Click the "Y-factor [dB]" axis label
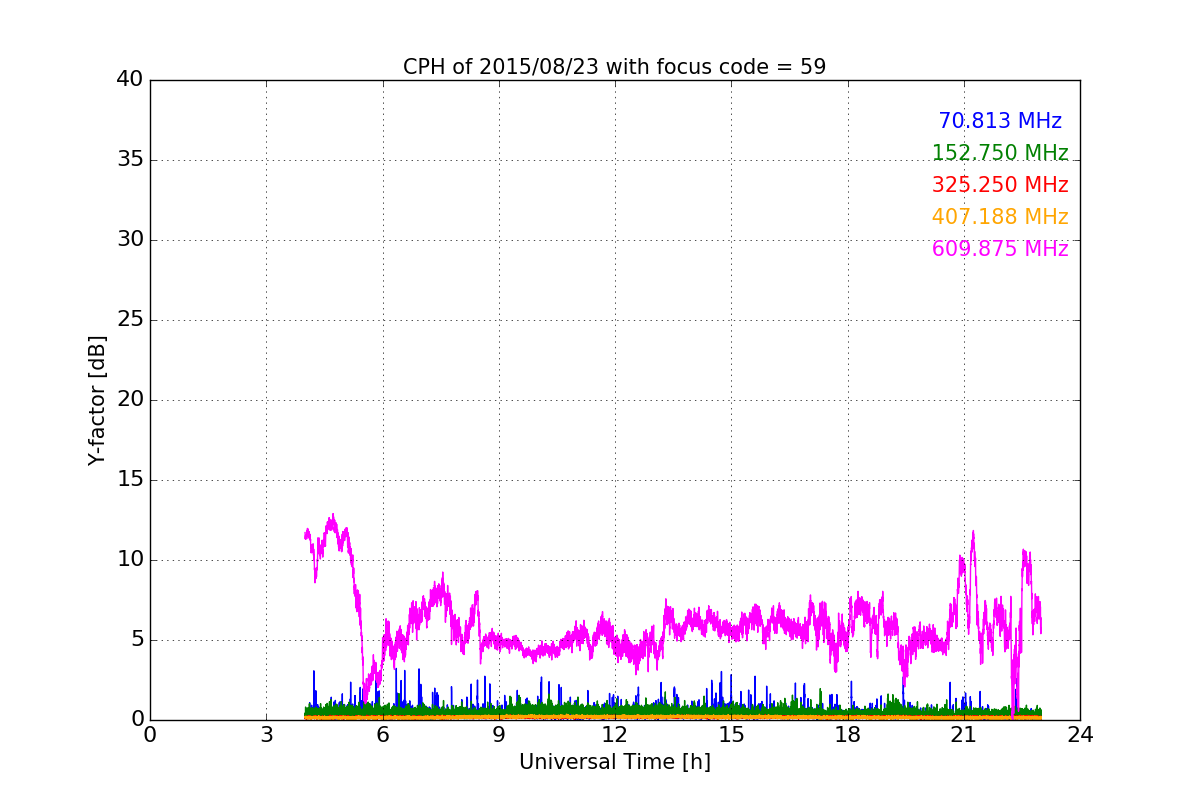 (x=97, y=400)
